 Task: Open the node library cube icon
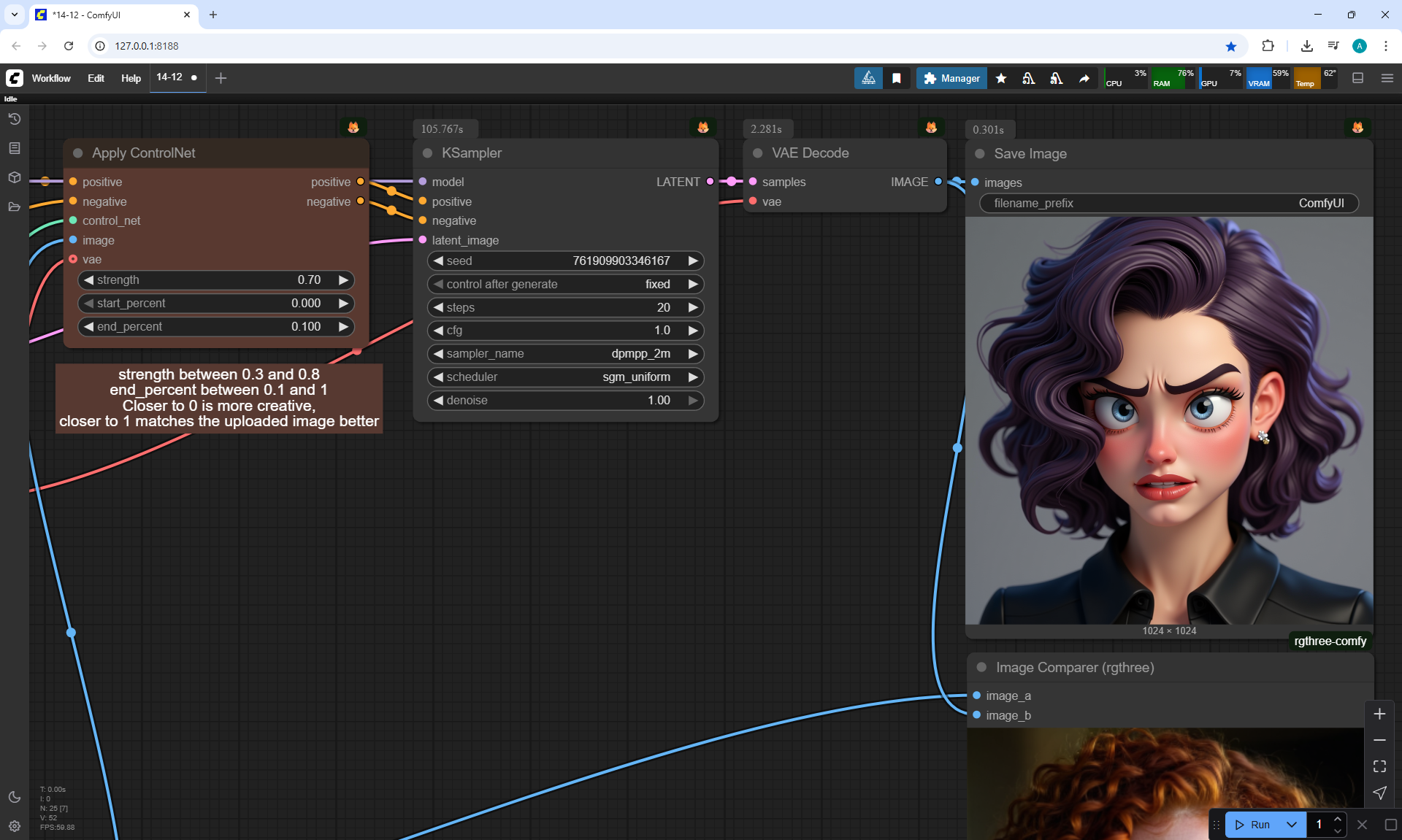14,177
